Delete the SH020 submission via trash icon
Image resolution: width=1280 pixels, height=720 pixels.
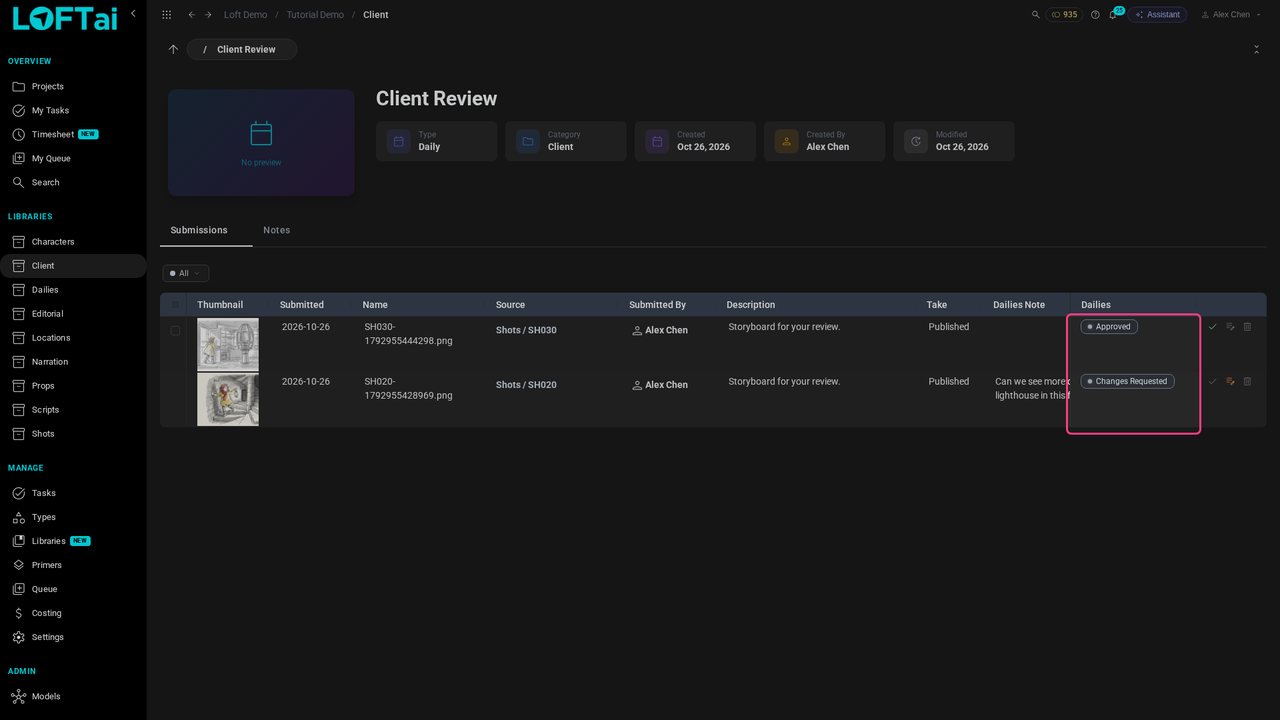[1247, 381]
